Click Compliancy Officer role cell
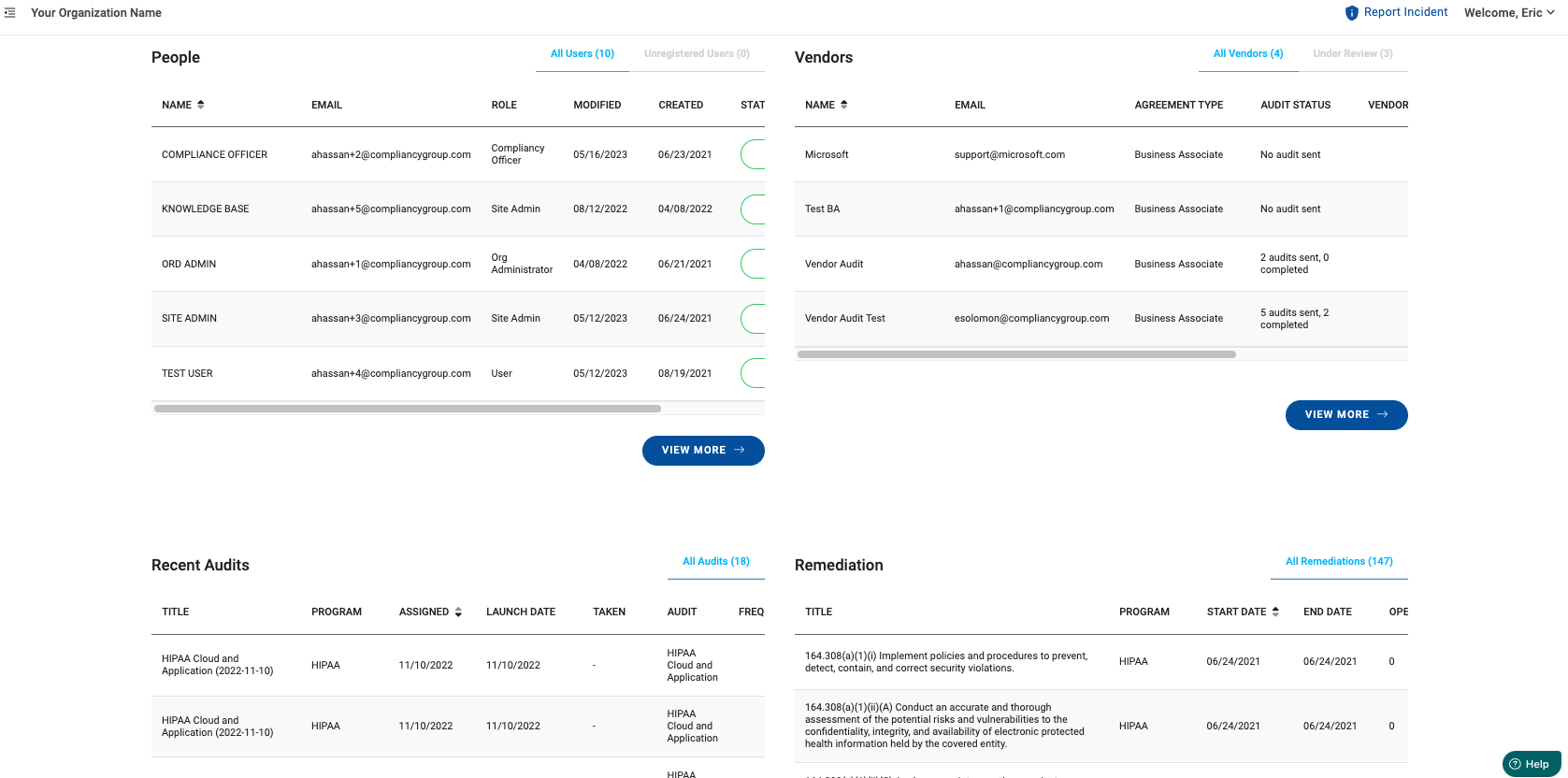 [x=518, y=154]
